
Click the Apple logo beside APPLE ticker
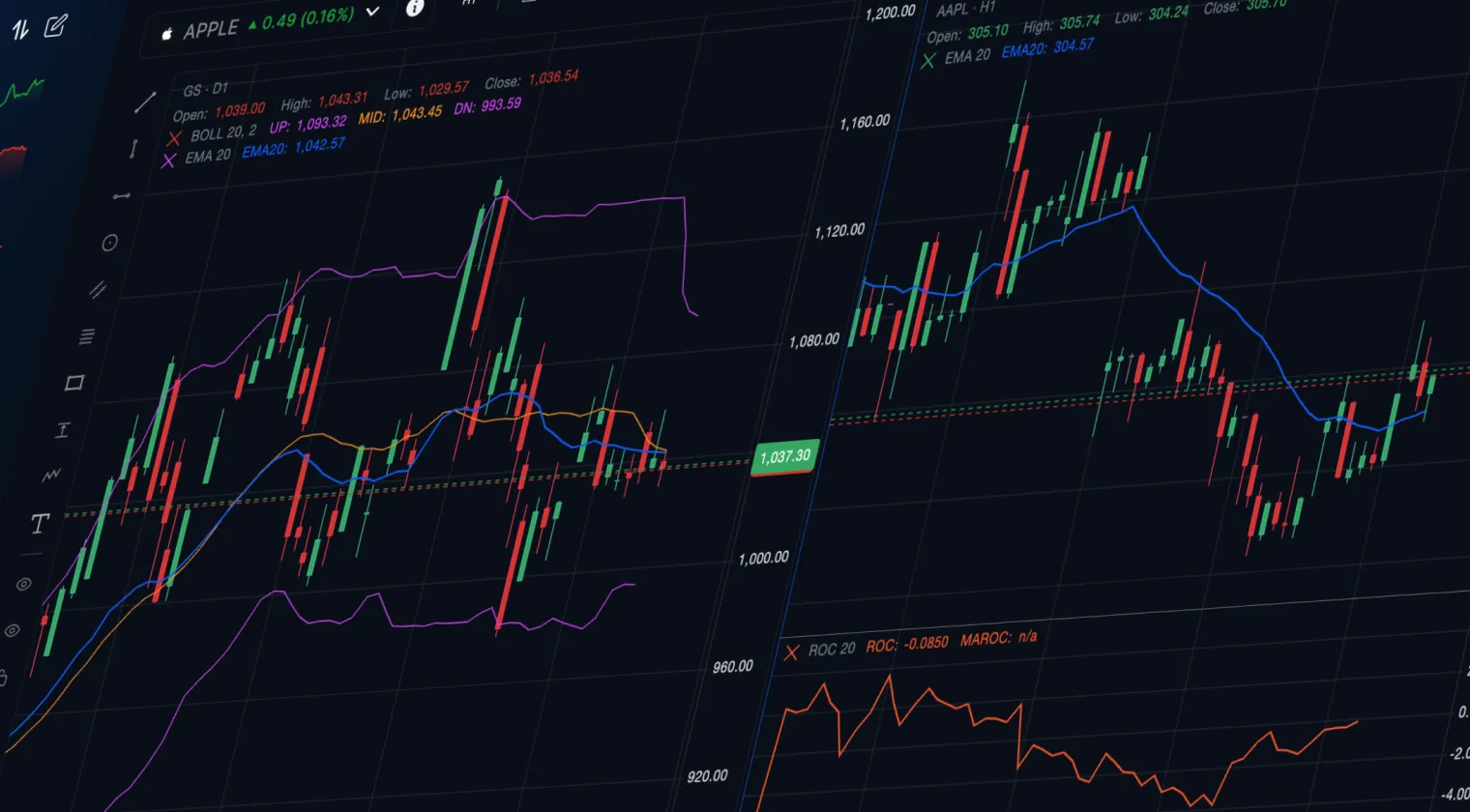(166, 34)
